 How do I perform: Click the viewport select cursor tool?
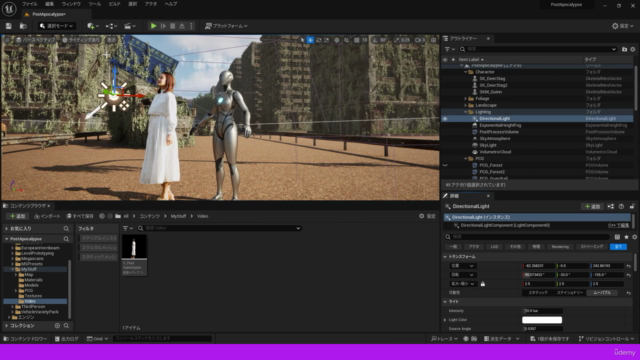click(302, 40)
